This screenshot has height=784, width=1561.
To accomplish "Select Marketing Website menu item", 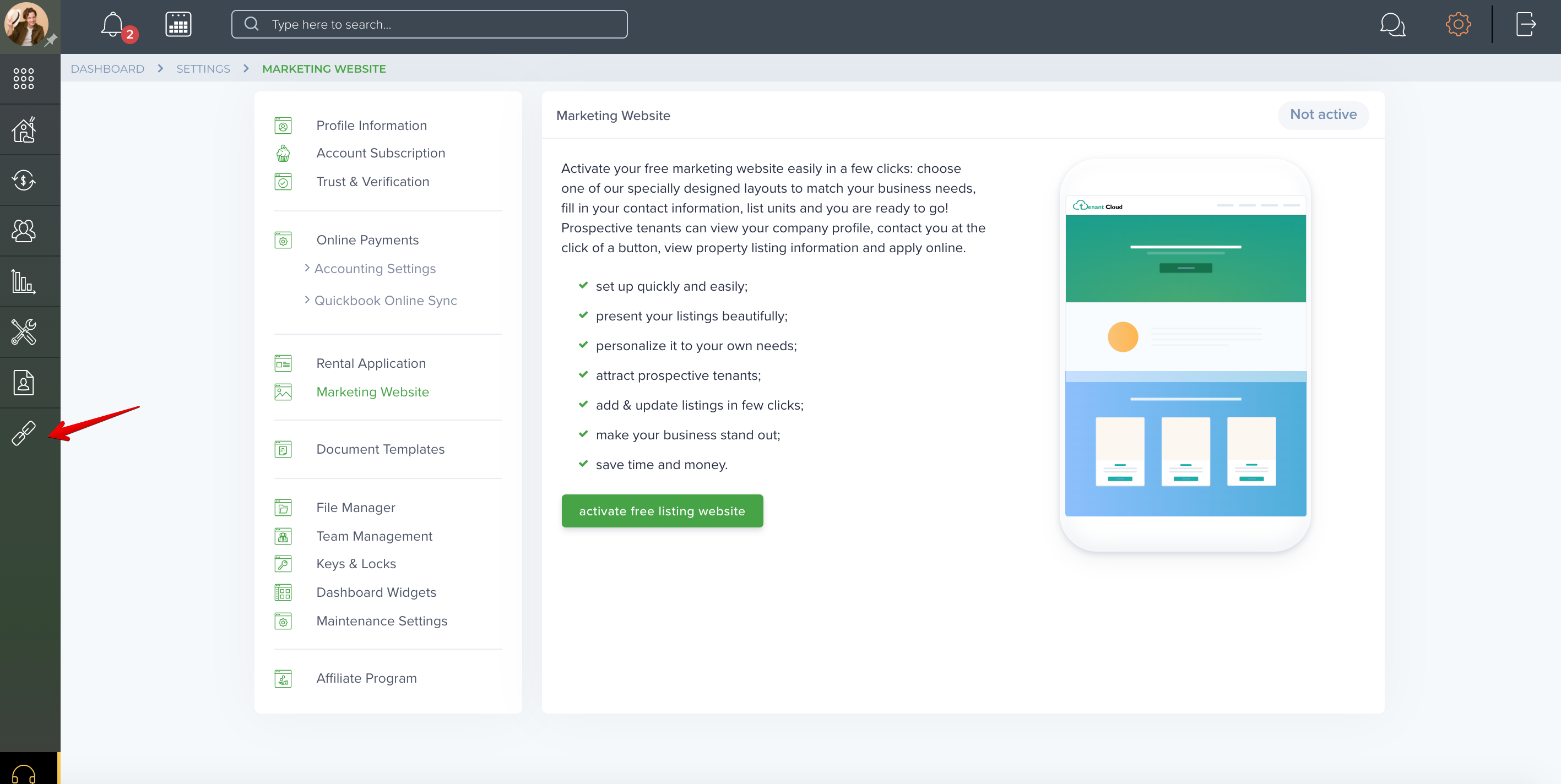I will (373, 392).
